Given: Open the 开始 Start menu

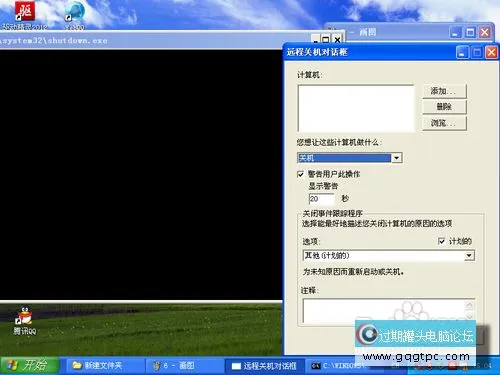Looking at the screenshot, I should (30, 365).
